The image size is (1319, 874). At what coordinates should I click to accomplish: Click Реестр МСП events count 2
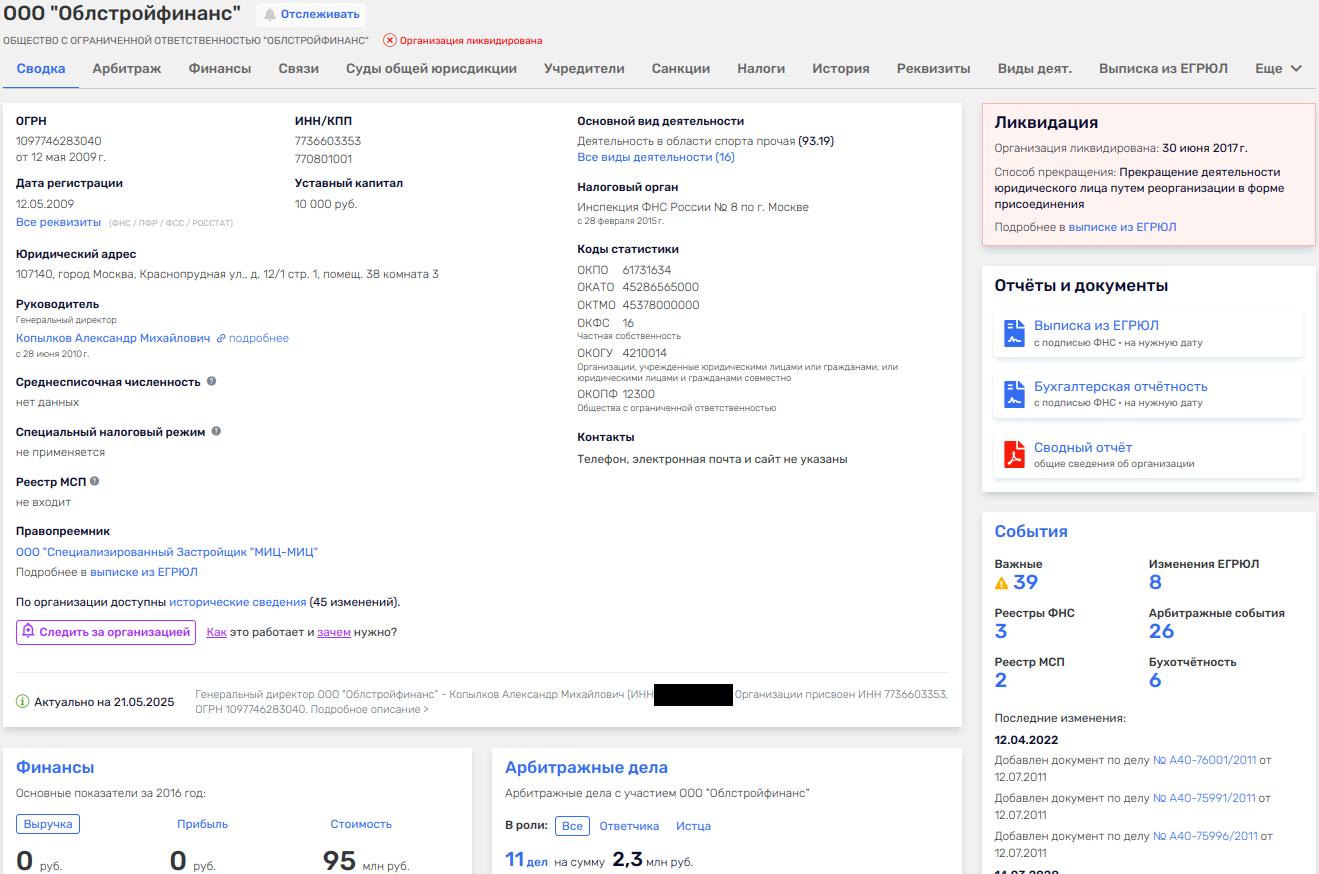coord(1001,680)
